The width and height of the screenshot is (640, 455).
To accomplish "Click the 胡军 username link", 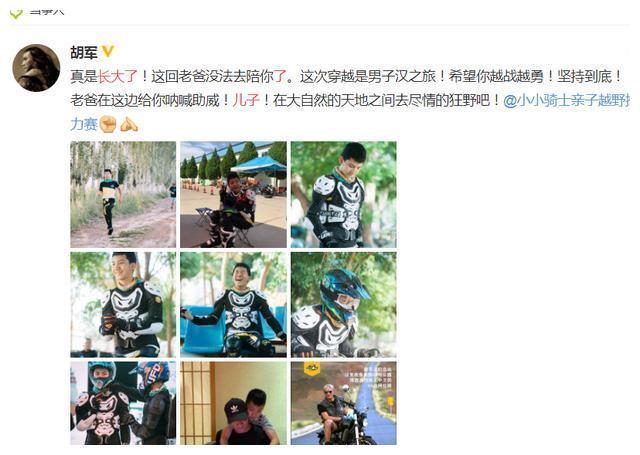I will (x=84, y=53).
